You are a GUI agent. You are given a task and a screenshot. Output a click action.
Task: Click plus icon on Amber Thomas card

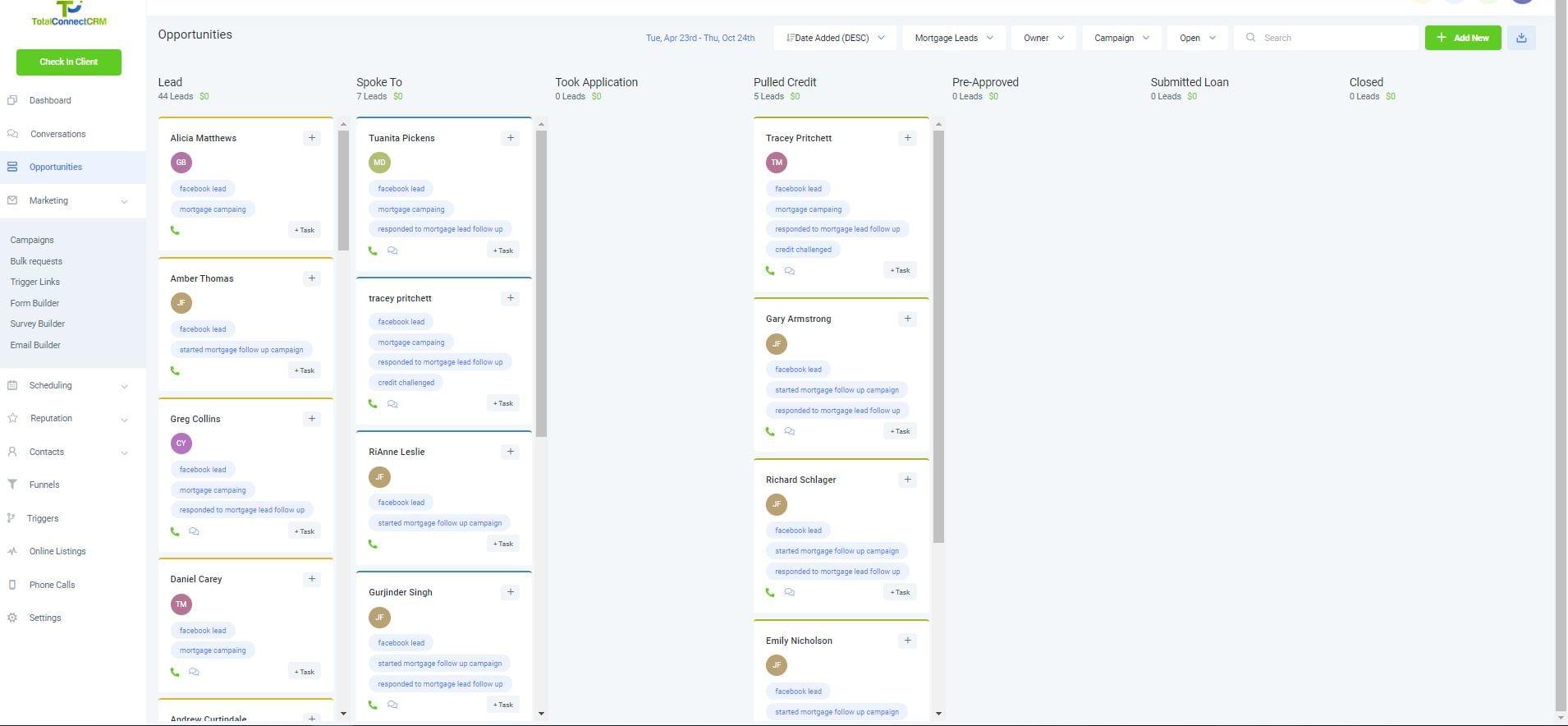[x=311, y=278]
